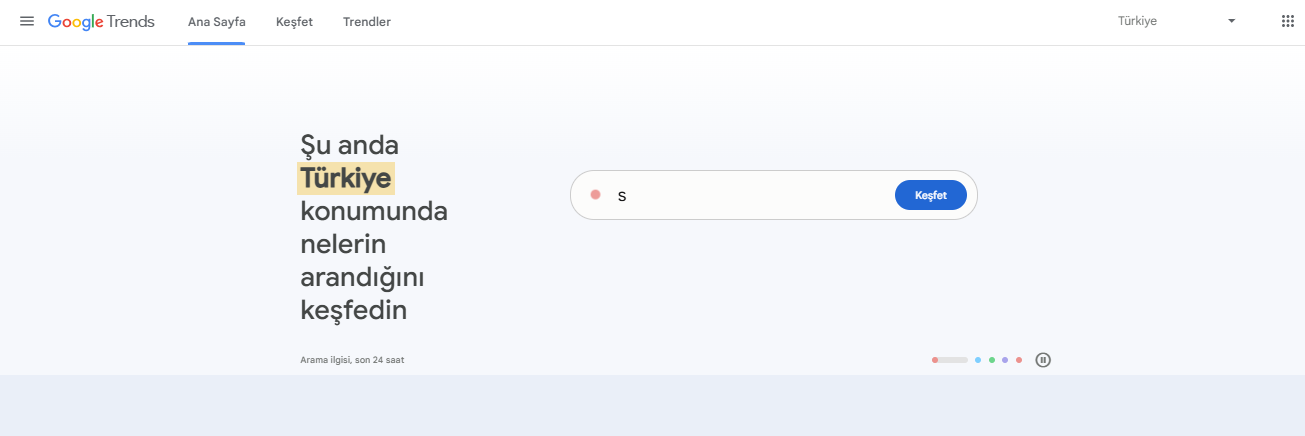Open the Keşfet tab in navigation
1305x436 pixels.
(294, 21)
